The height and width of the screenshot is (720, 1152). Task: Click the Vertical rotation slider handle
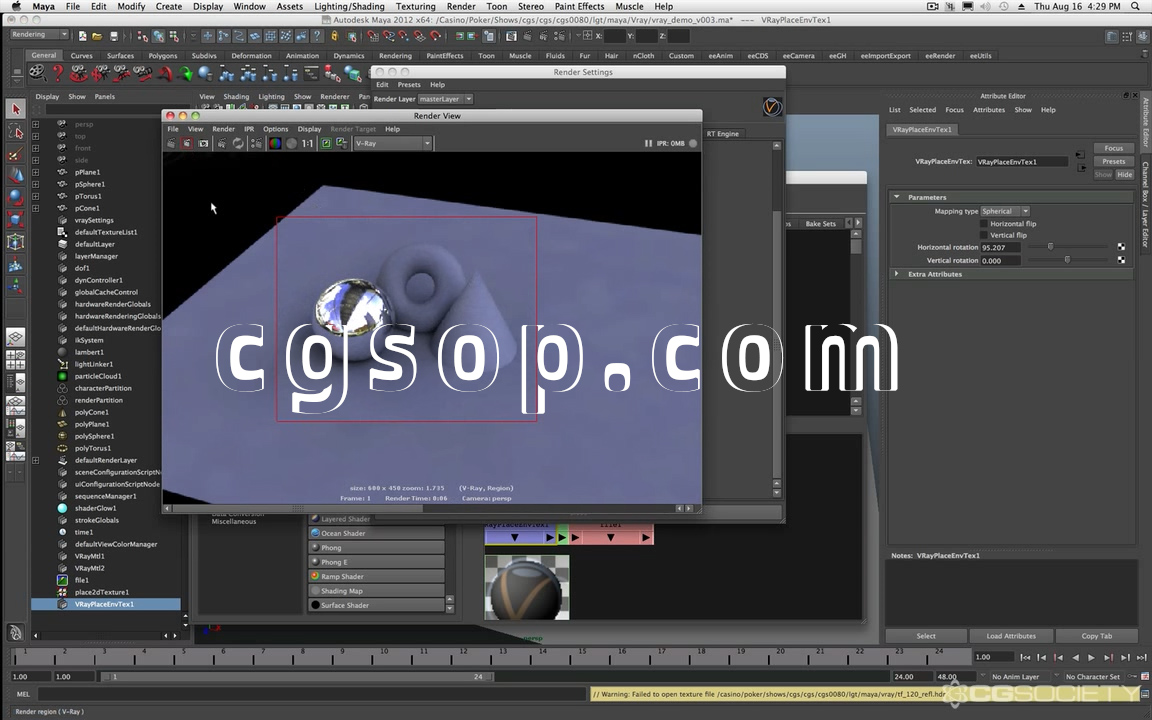tap(1067, 259)
